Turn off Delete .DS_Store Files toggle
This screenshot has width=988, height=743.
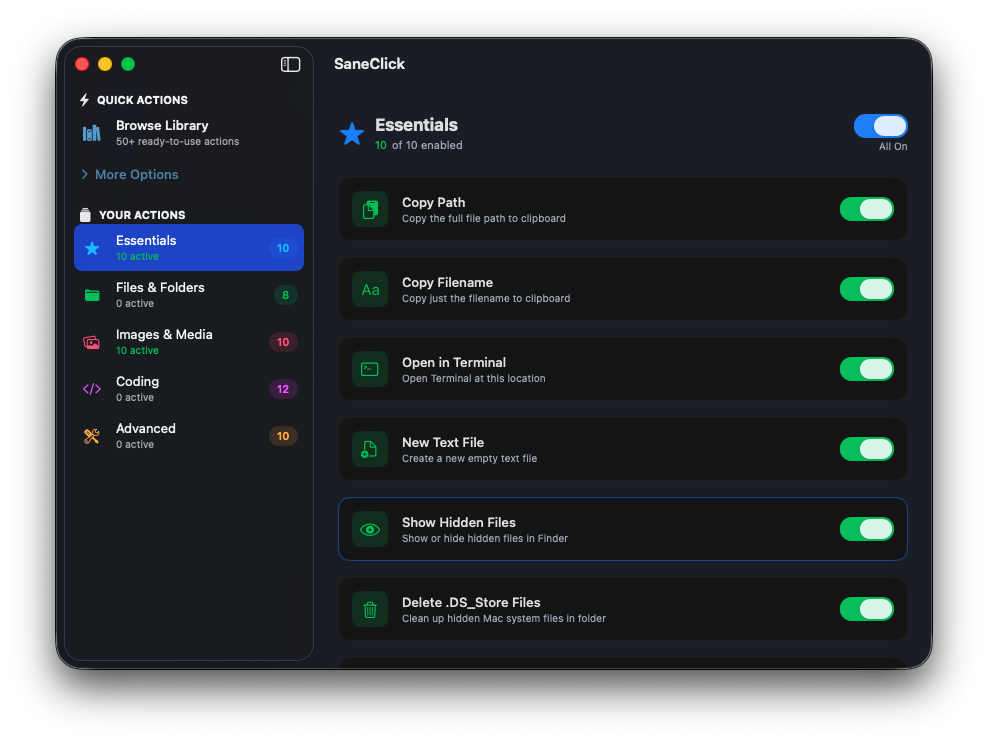866,609
